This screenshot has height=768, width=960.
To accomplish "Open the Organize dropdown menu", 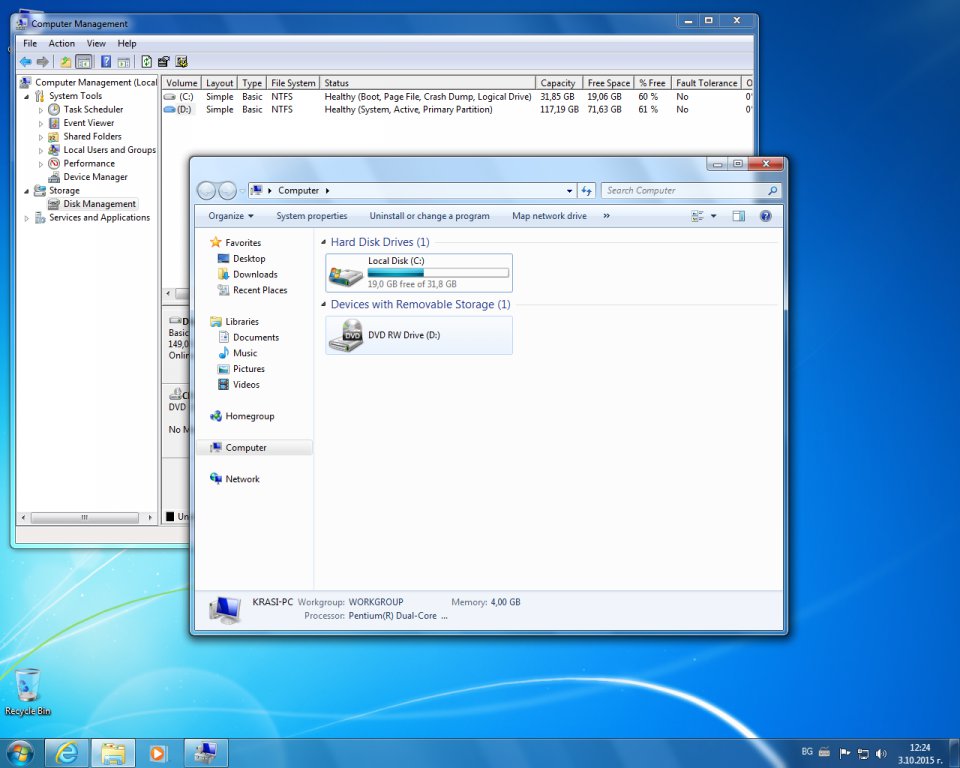I will click(231, 216).
